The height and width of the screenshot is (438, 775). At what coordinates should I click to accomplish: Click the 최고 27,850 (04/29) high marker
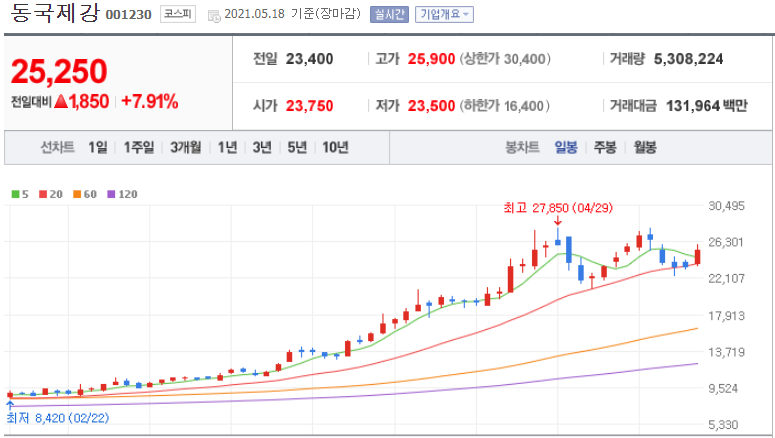[558, 208]
